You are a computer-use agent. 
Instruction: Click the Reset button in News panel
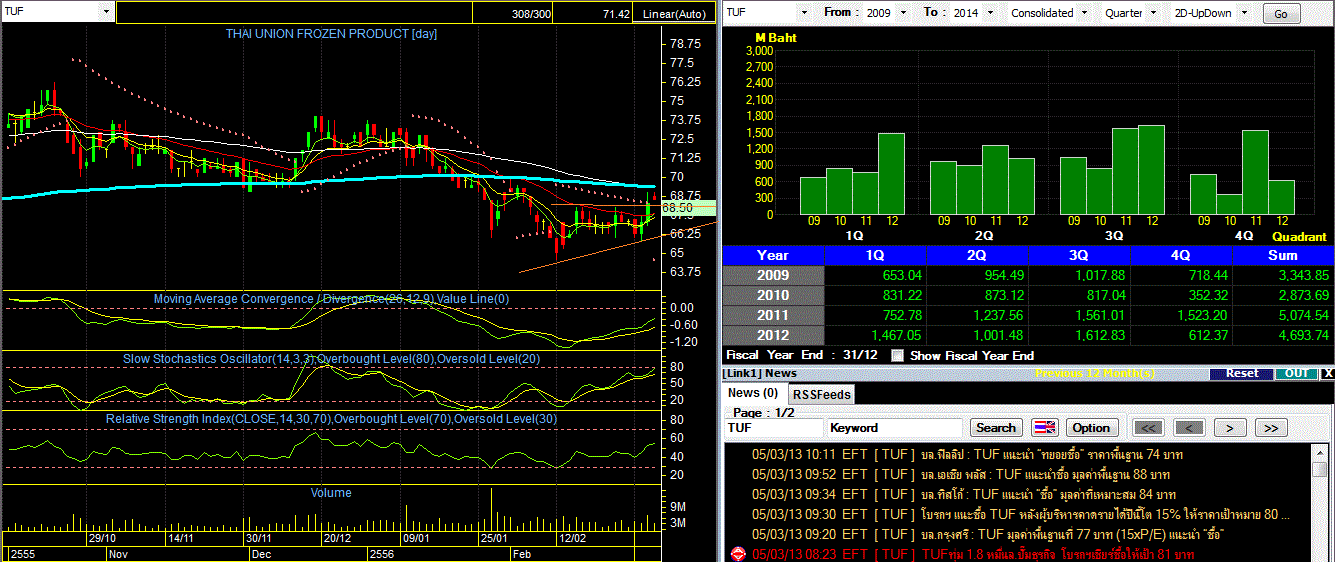1242,373
